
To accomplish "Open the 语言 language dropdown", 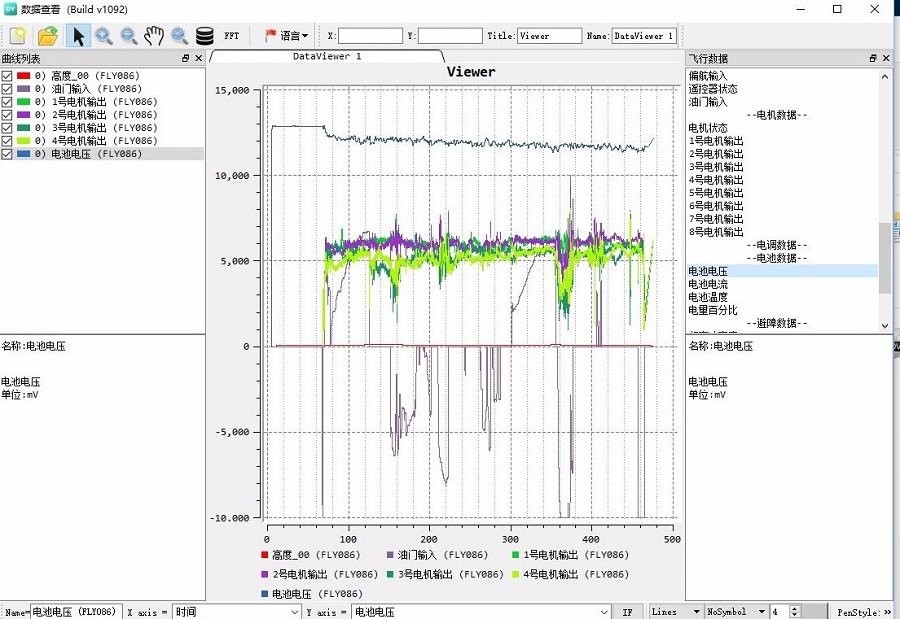I will tap(286, 36).
